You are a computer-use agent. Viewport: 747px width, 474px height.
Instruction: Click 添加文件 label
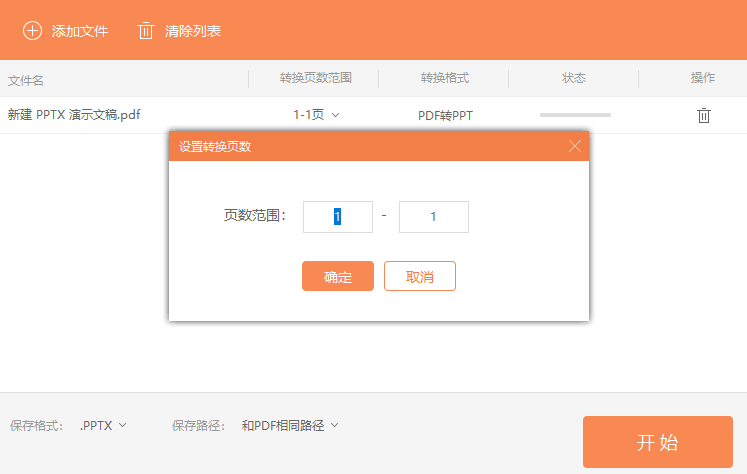[x=80, y=31]
